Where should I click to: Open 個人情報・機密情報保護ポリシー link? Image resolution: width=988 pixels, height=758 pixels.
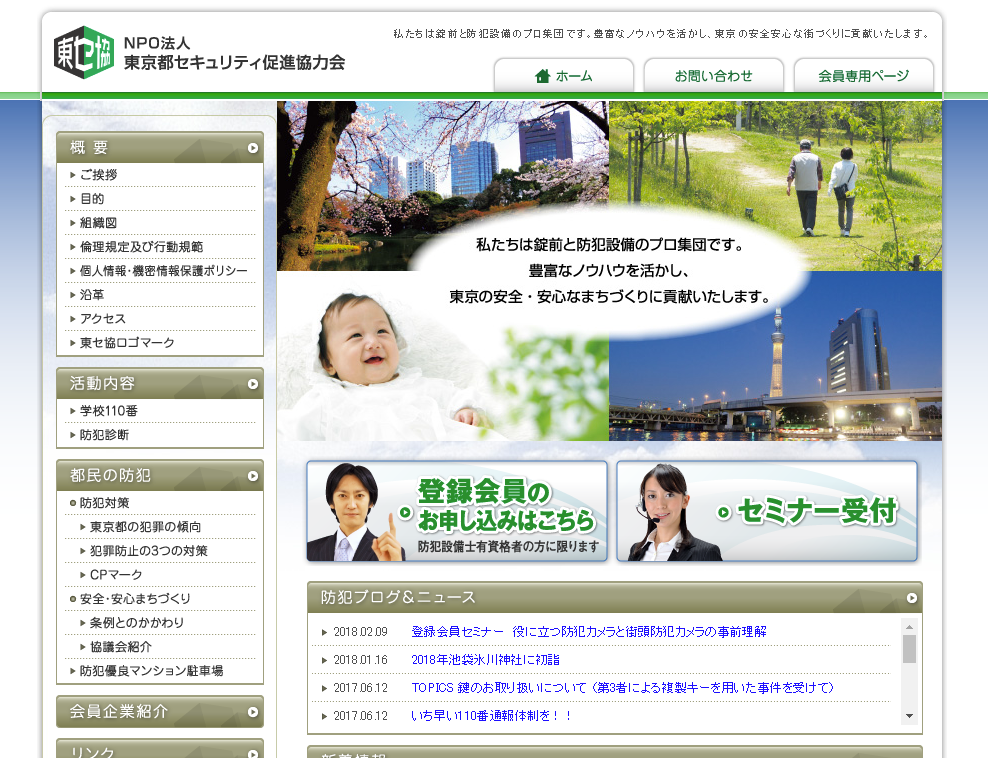(163, 270)
